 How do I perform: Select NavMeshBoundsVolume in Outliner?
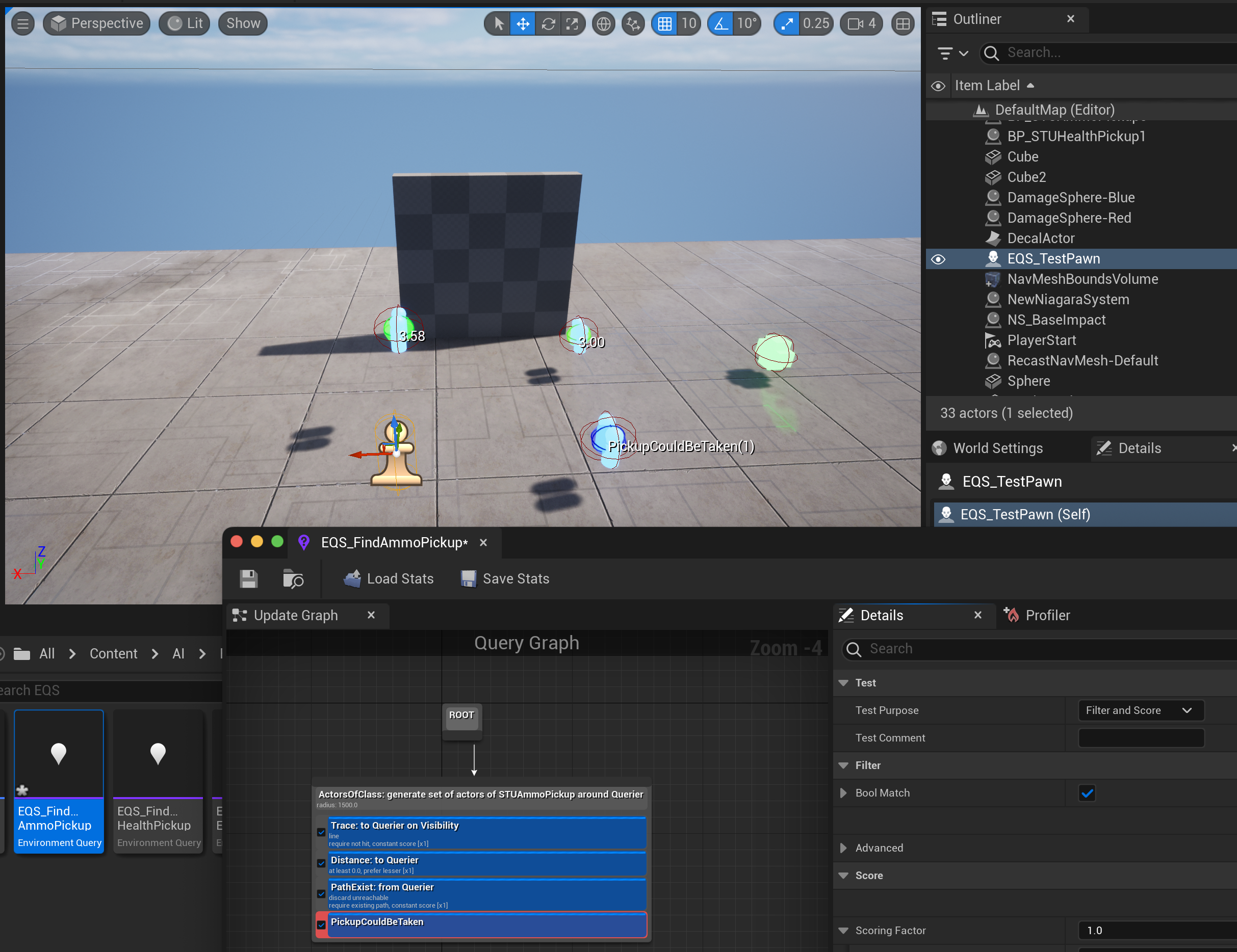coord(1083,279)
